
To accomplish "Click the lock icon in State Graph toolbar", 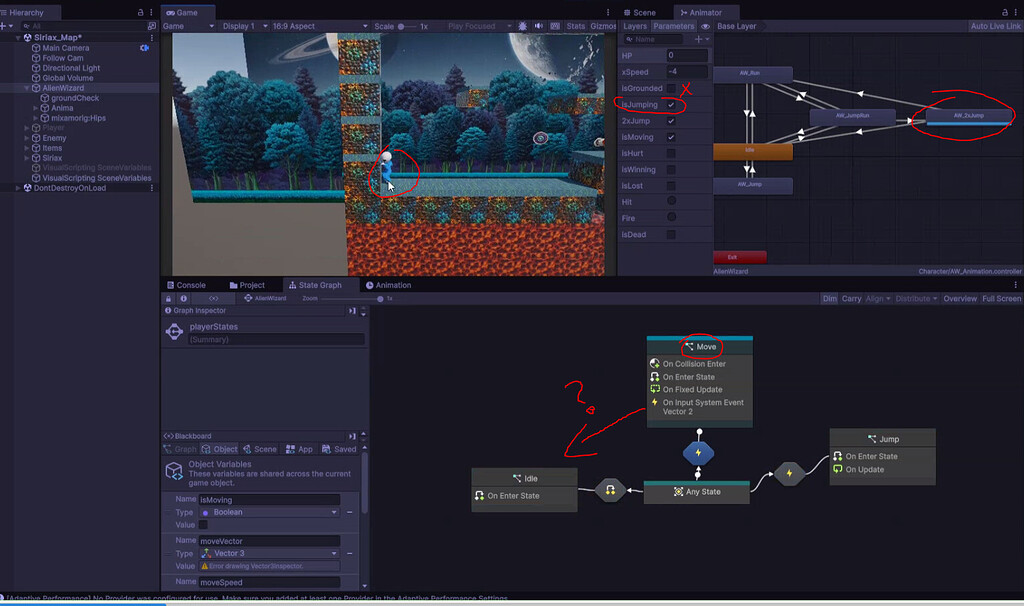I will click(x=168, y=298).
